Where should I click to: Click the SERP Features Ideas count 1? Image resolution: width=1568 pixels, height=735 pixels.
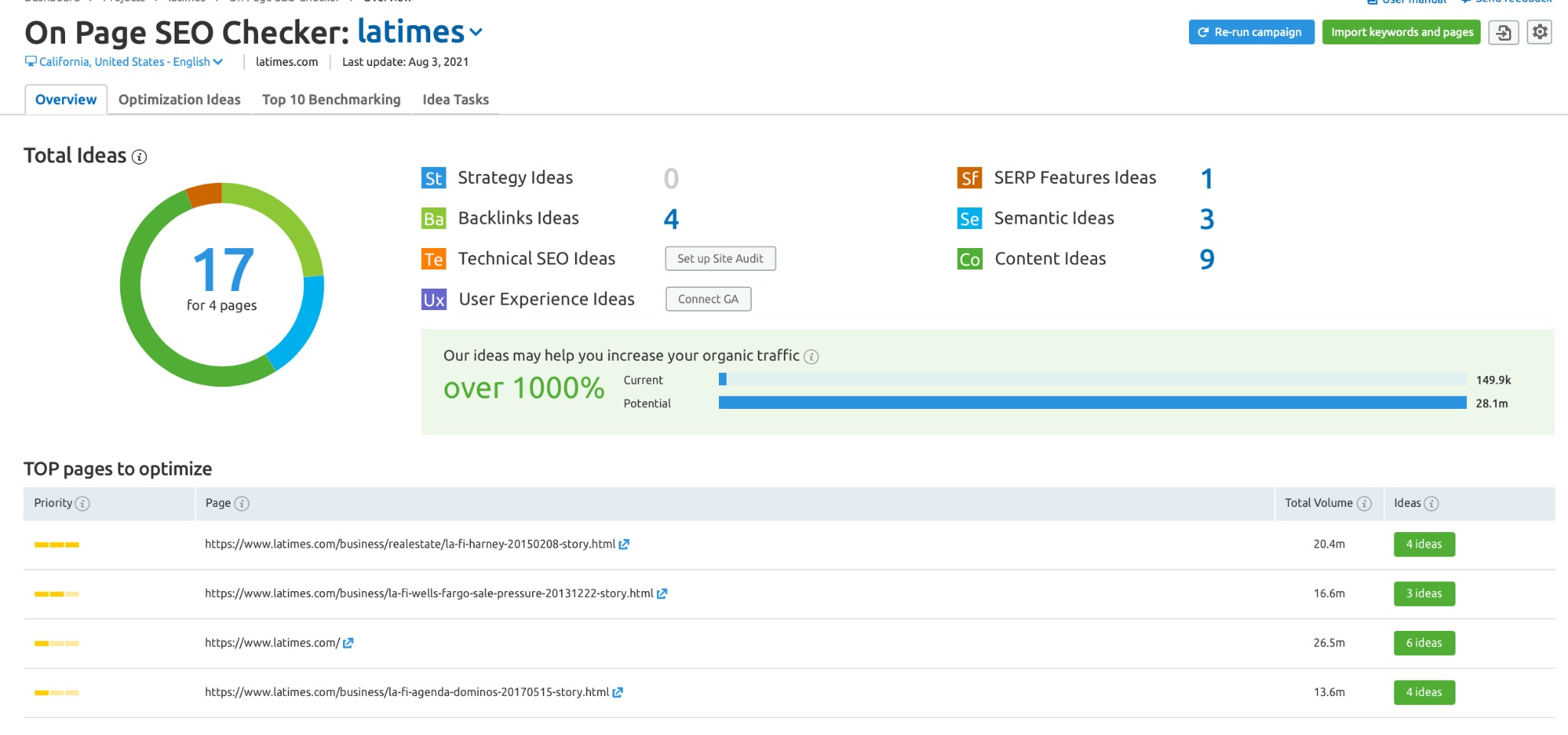pos(1207,179)
